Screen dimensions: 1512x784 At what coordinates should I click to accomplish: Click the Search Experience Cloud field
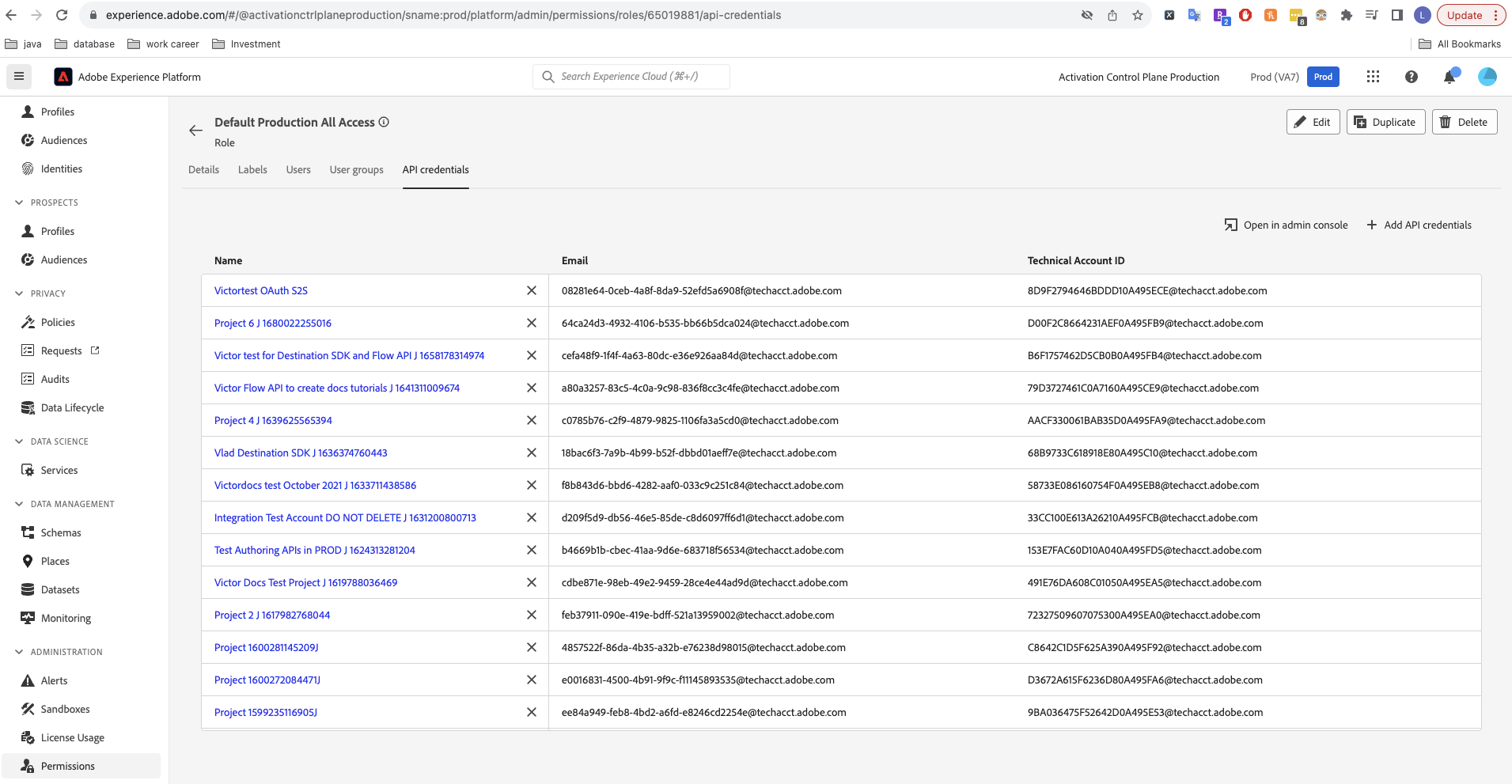click(631, 77)
